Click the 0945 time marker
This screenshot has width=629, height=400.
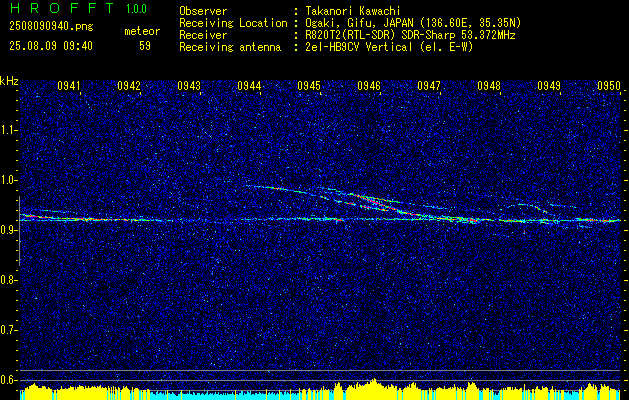click(309, 85)
